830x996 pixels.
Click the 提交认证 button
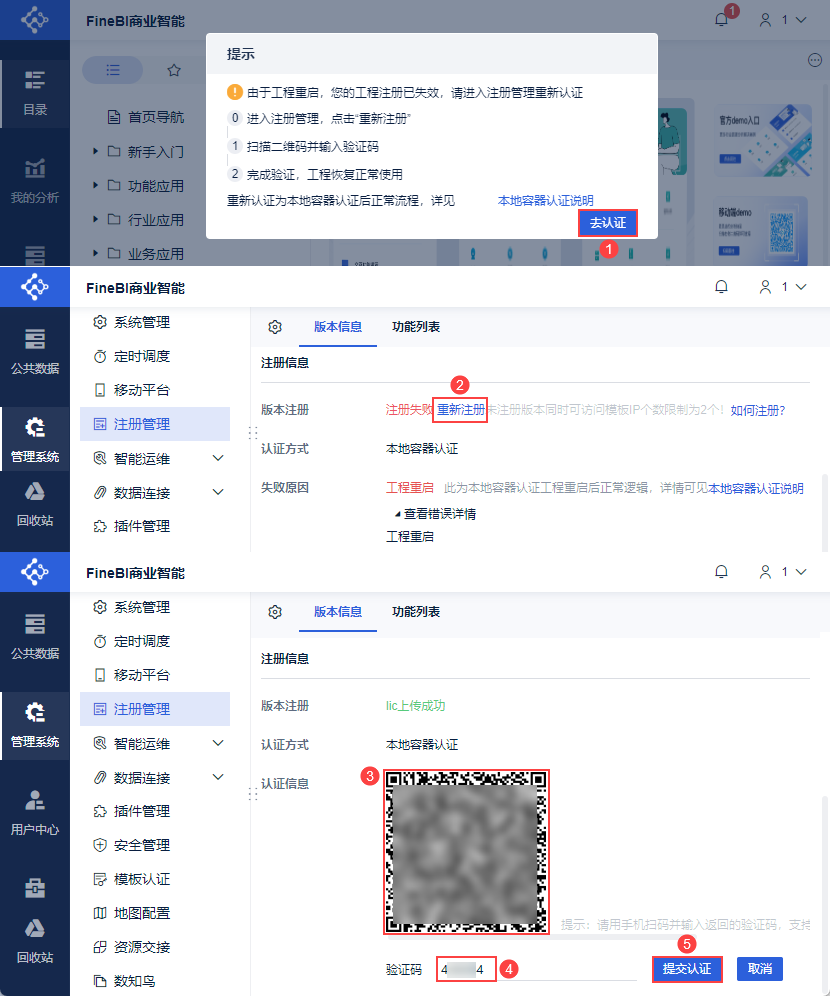point(687,969)
